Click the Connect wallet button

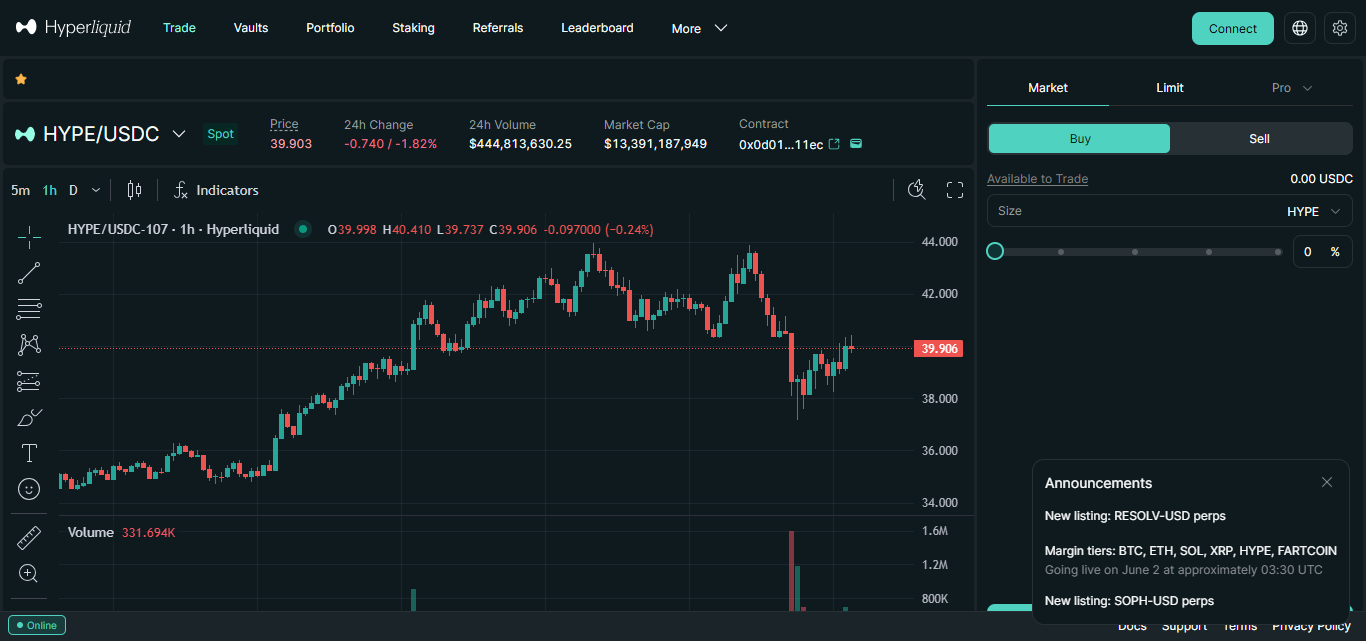(1233, 28)
